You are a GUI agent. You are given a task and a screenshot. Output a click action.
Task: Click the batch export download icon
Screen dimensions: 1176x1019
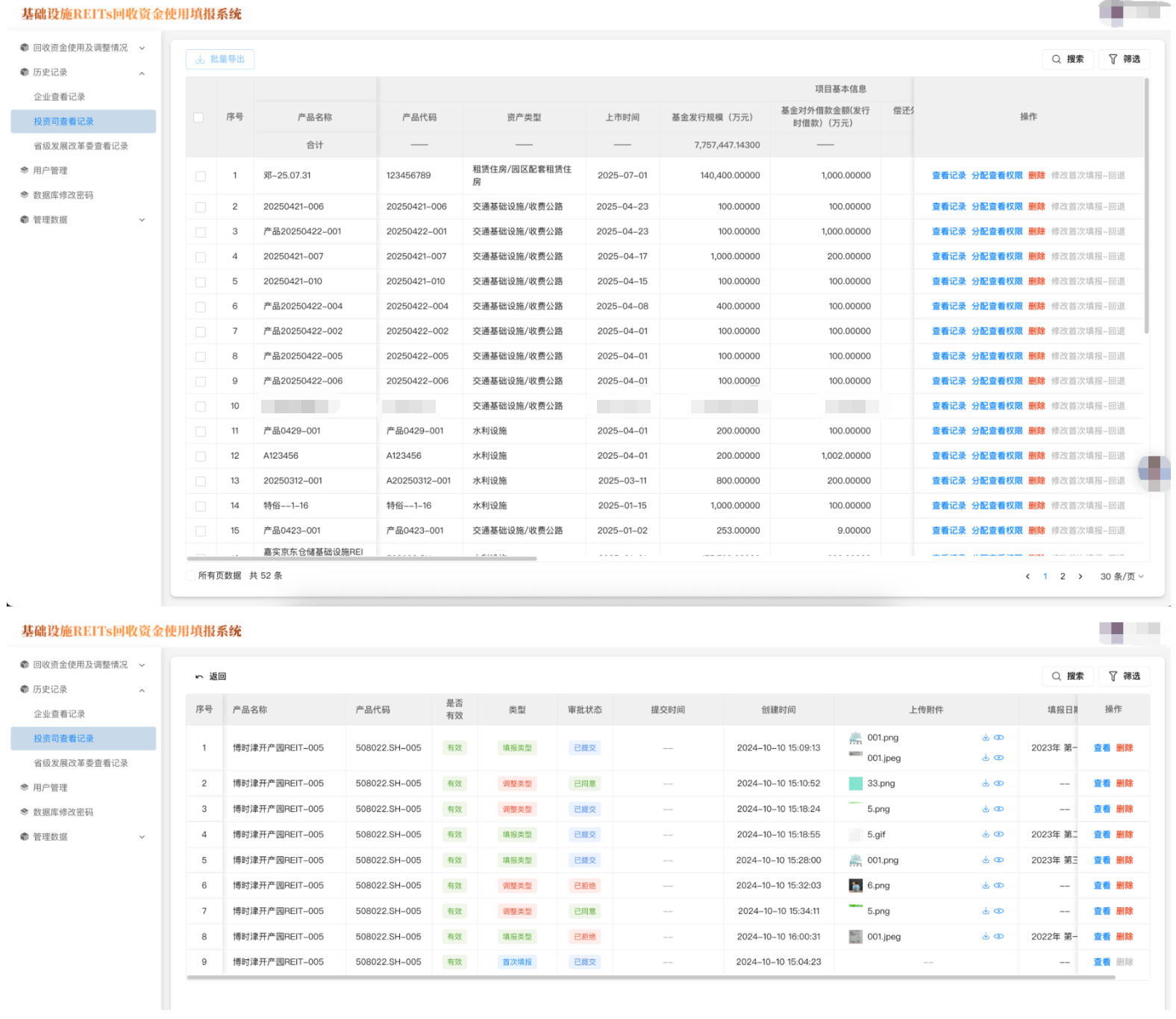pyautogui.click(x=200, y=60)
